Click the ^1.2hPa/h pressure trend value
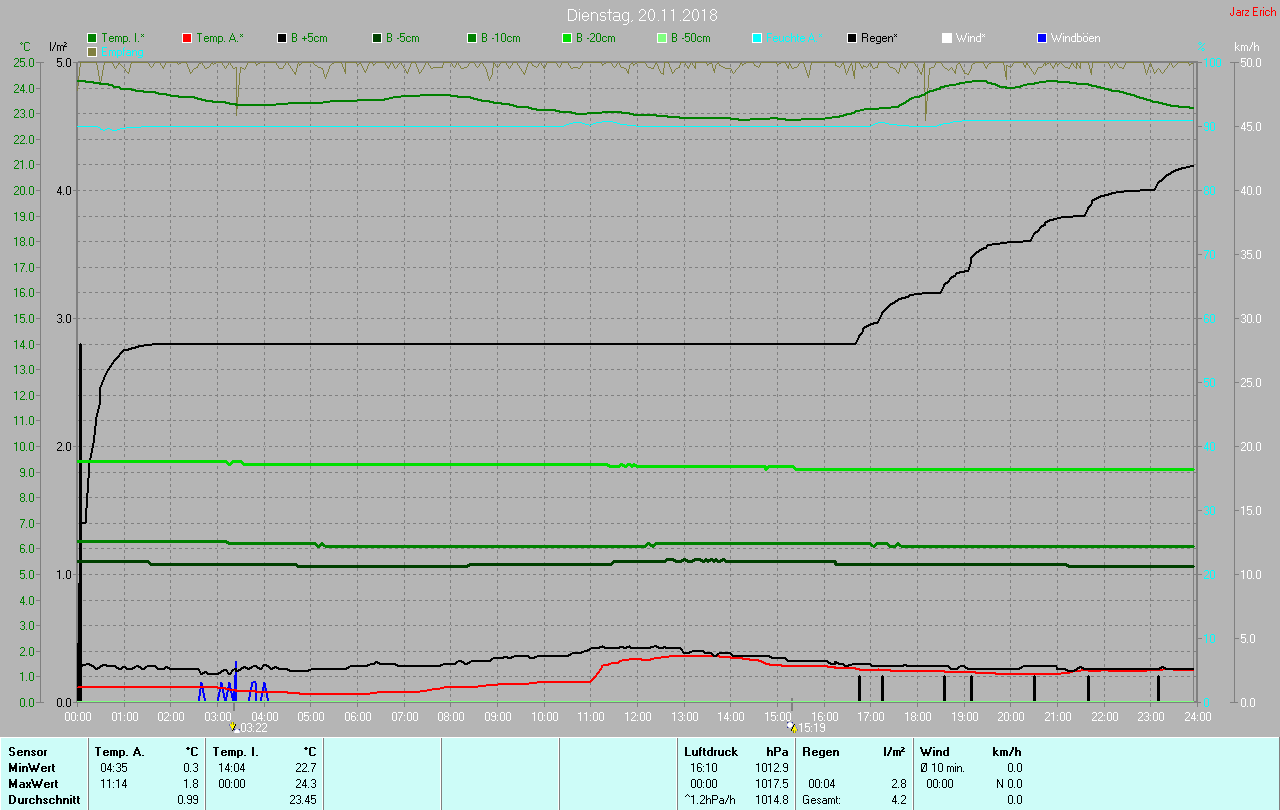This screenshot has width=1280, height=810. click(711, 800)
